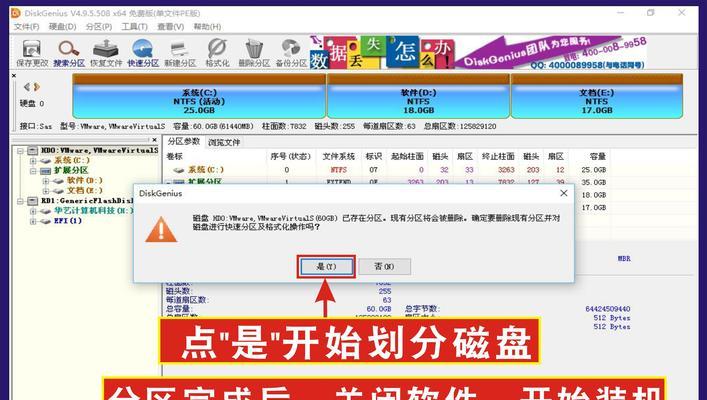Click the 备份分区 toolbar icon

click(x=291, y=53)
